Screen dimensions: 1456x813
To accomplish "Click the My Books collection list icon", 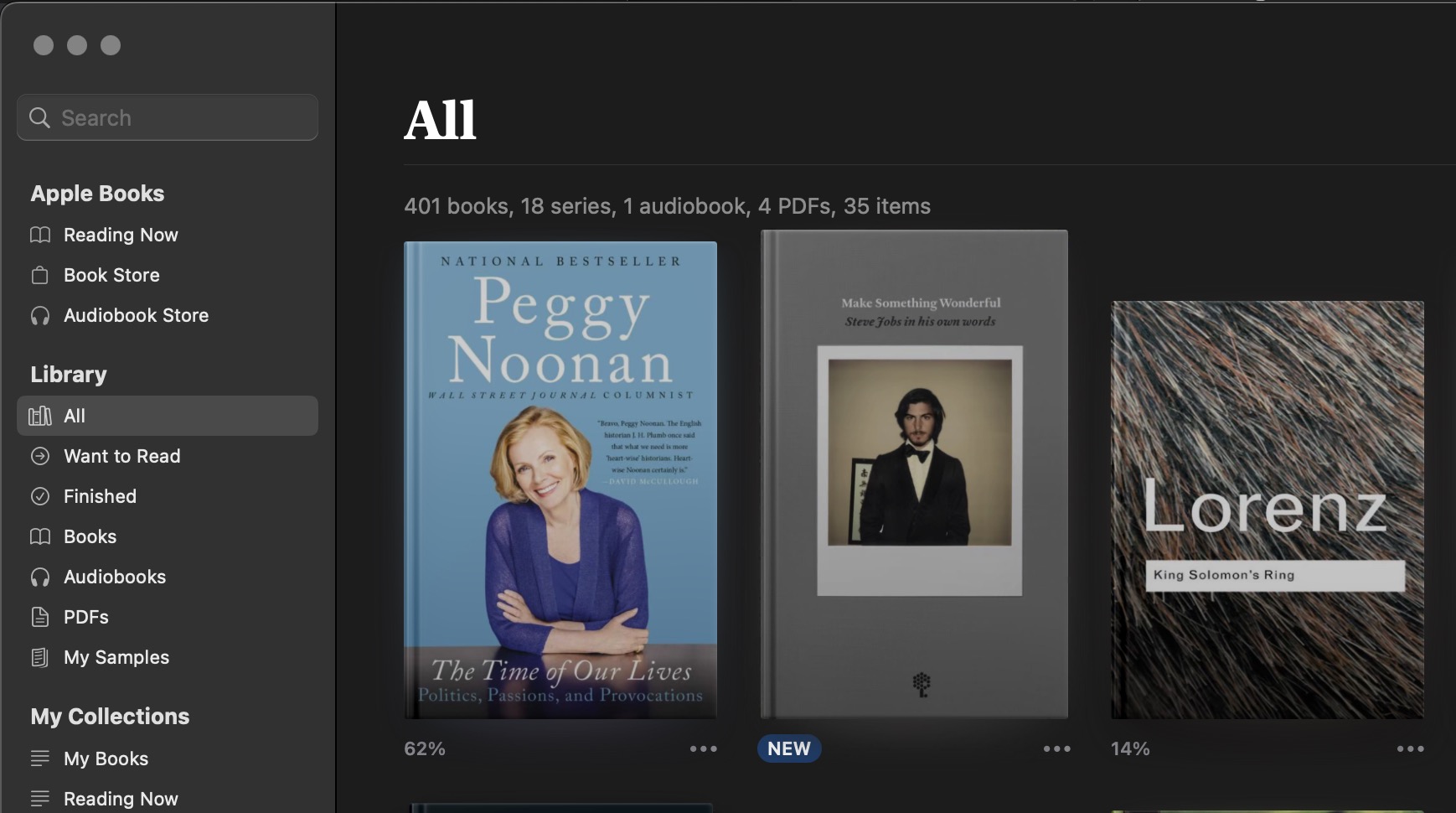I will [x=40, y=759].
